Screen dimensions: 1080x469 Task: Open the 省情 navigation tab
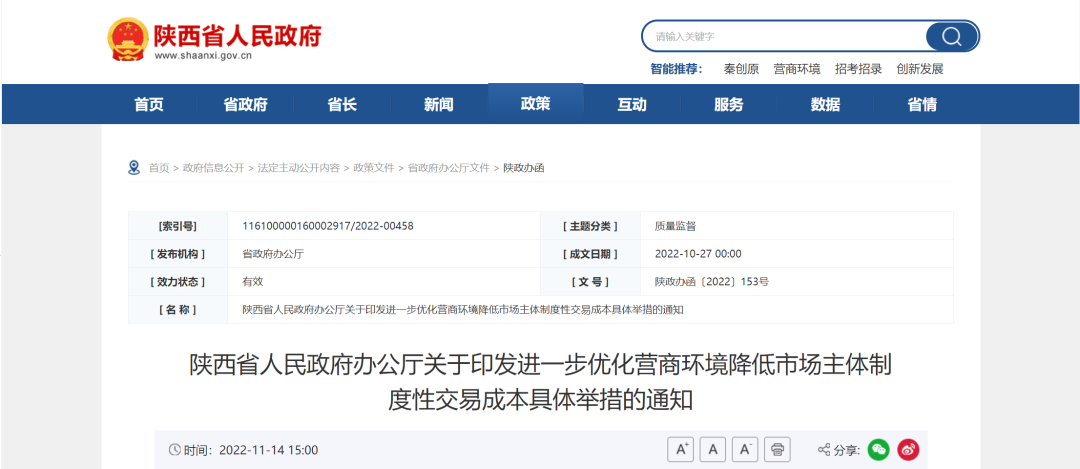pyautogui.click(x=922, y=105)
